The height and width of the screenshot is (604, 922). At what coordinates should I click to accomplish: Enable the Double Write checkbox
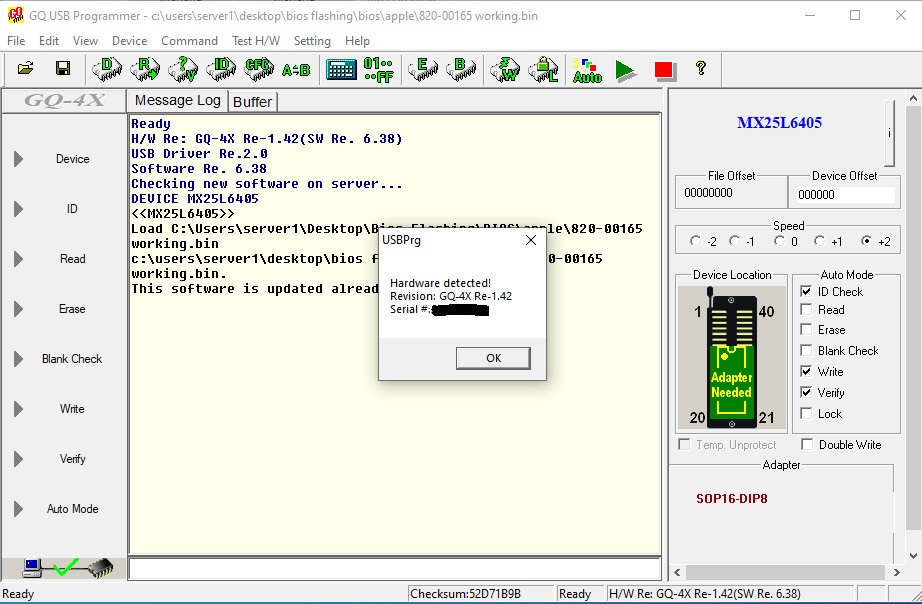point(807,445)
